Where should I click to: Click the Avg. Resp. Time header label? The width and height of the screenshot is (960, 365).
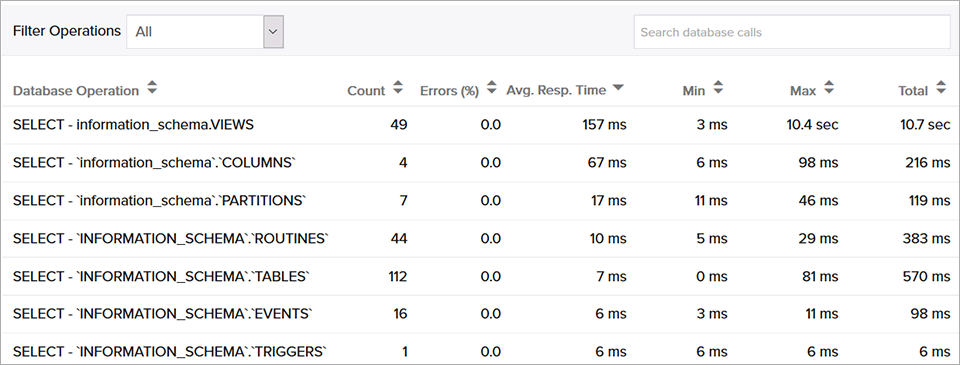556,90
